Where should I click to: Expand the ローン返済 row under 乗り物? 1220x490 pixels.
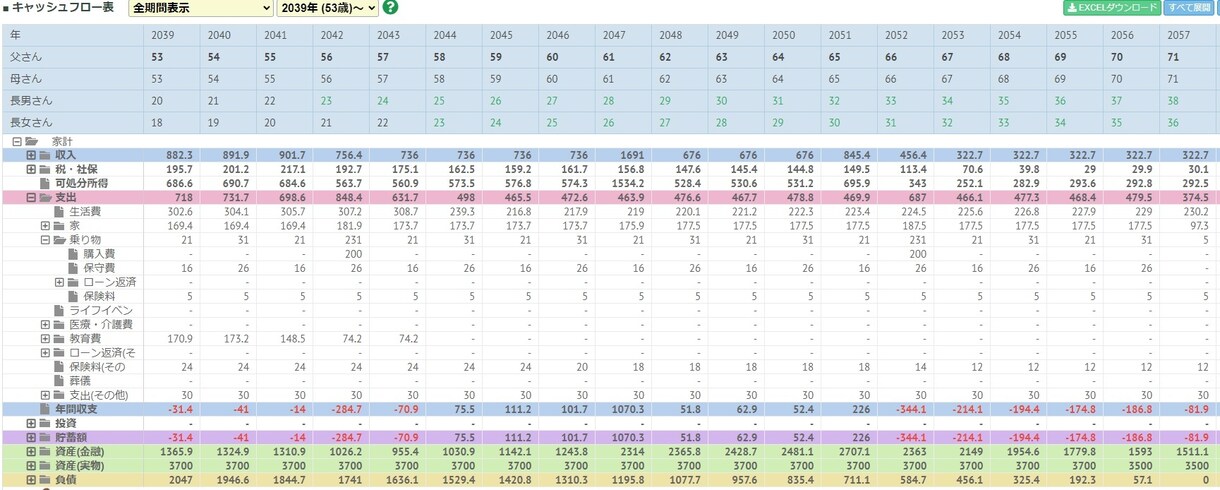click(x=59, y=282)
